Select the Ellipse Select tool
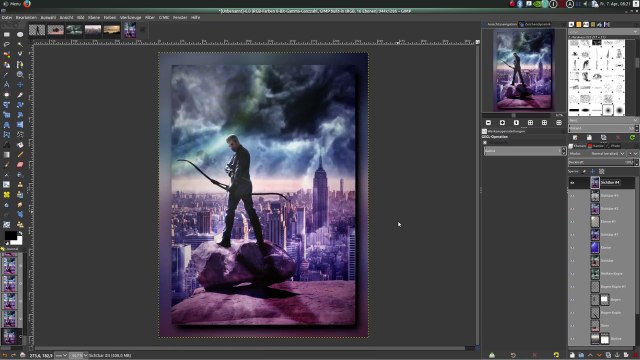Screen dimensions: 640x360 (20, 34)
